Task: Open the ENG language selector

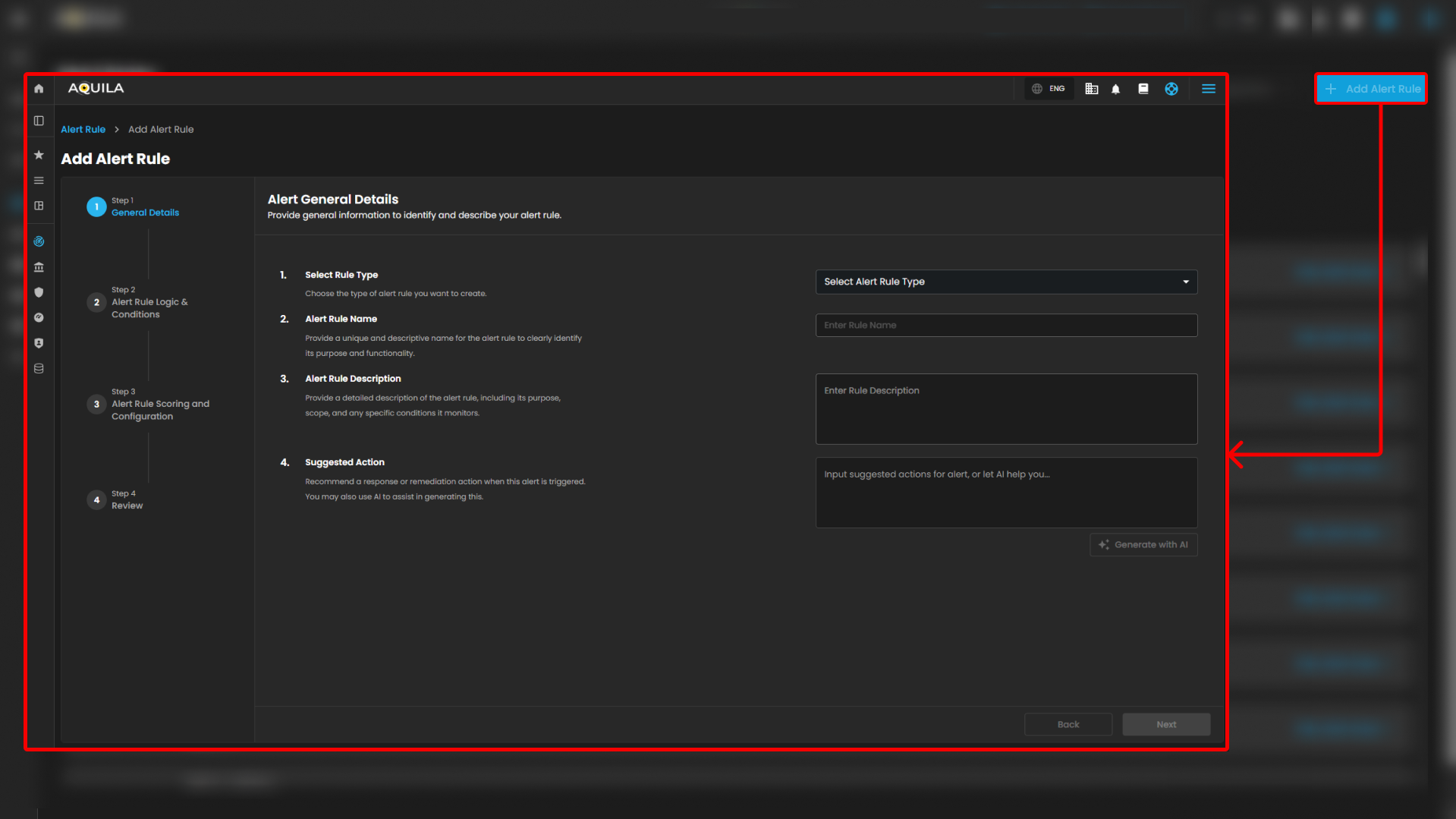Action: click(x=1049, y=89)
